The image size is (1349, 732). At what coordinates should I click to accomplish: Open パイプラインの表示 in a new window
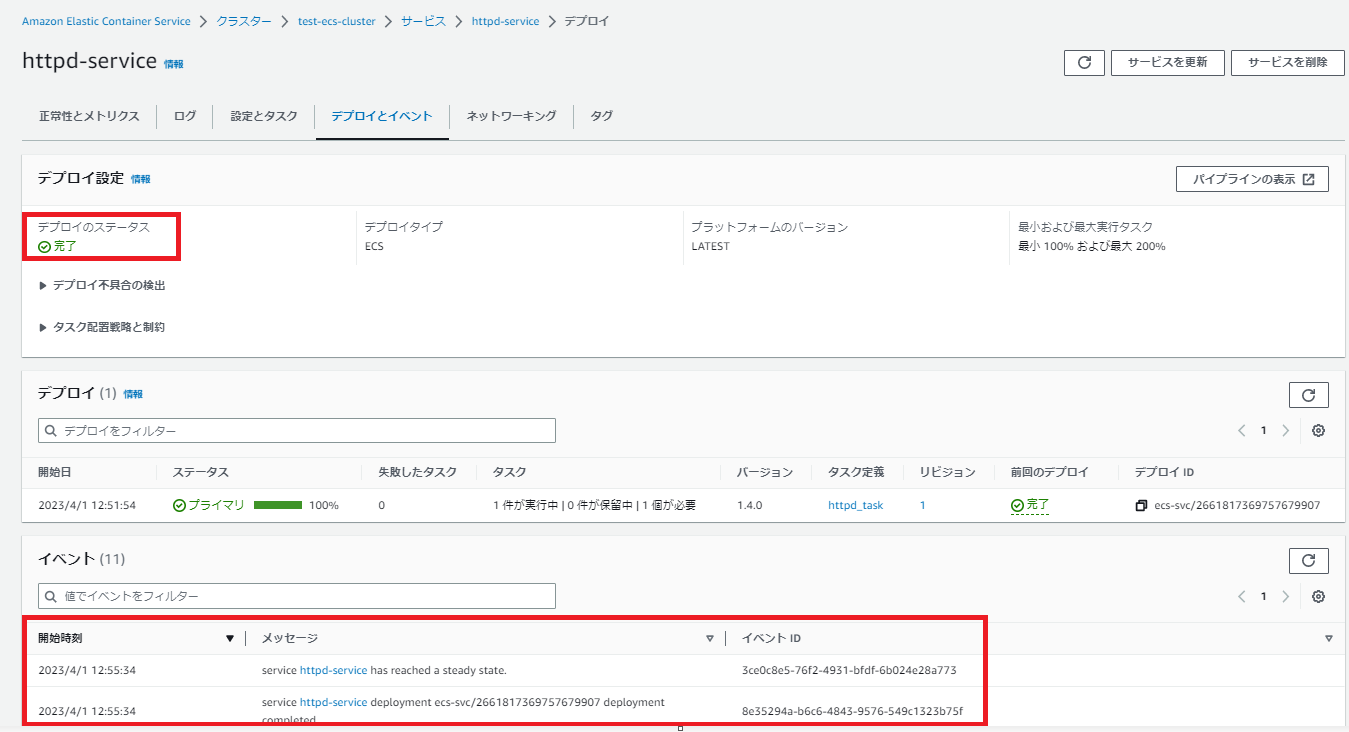tap(1252, 179)
